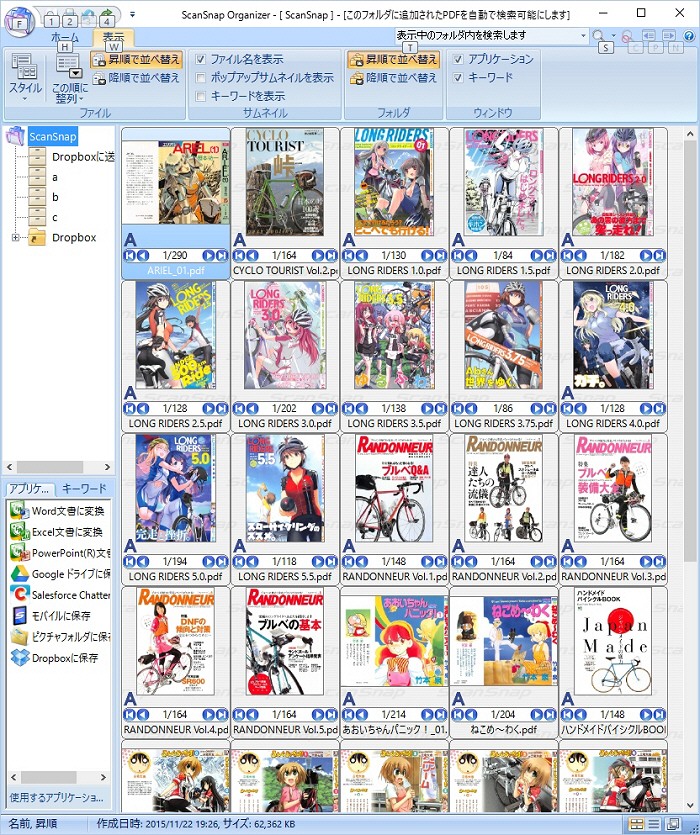Click the main vertical scrollbar down arrow
The width and height of the screenshot is (700, 835).
(690, 806)
